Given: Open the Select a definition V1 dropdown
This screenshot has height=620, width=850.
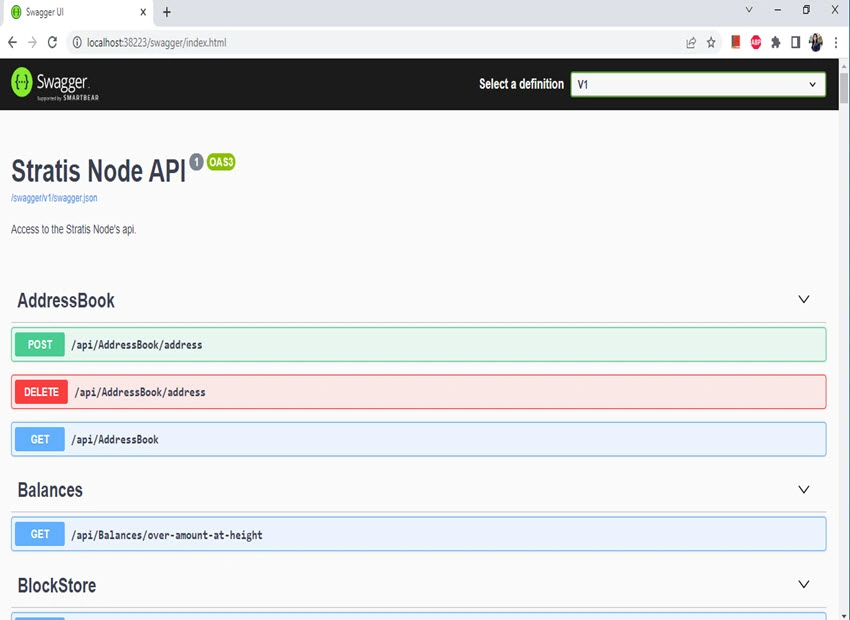Looking at the screenshot, I should [x=698, y=85].
